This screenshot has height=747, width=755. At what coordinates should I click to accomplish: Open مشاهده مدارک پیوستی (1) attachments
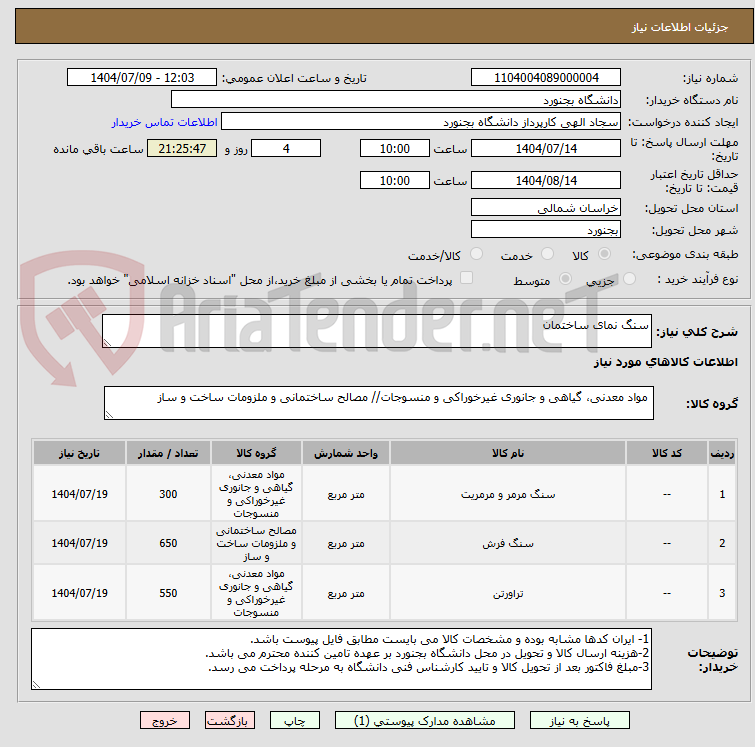(x=425, y=721)
